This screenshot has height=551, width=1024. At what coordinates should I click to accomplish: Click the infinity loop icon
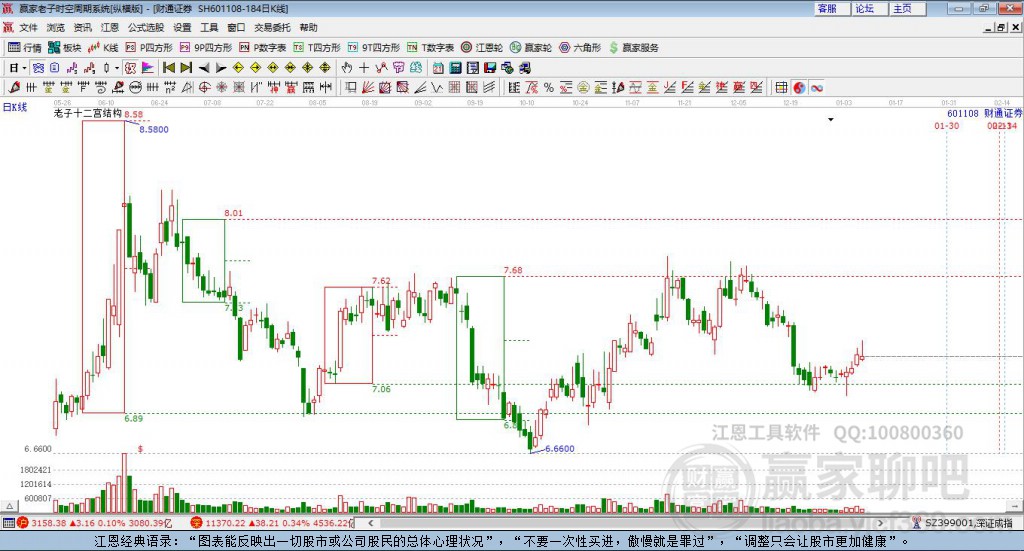point(817,87)
